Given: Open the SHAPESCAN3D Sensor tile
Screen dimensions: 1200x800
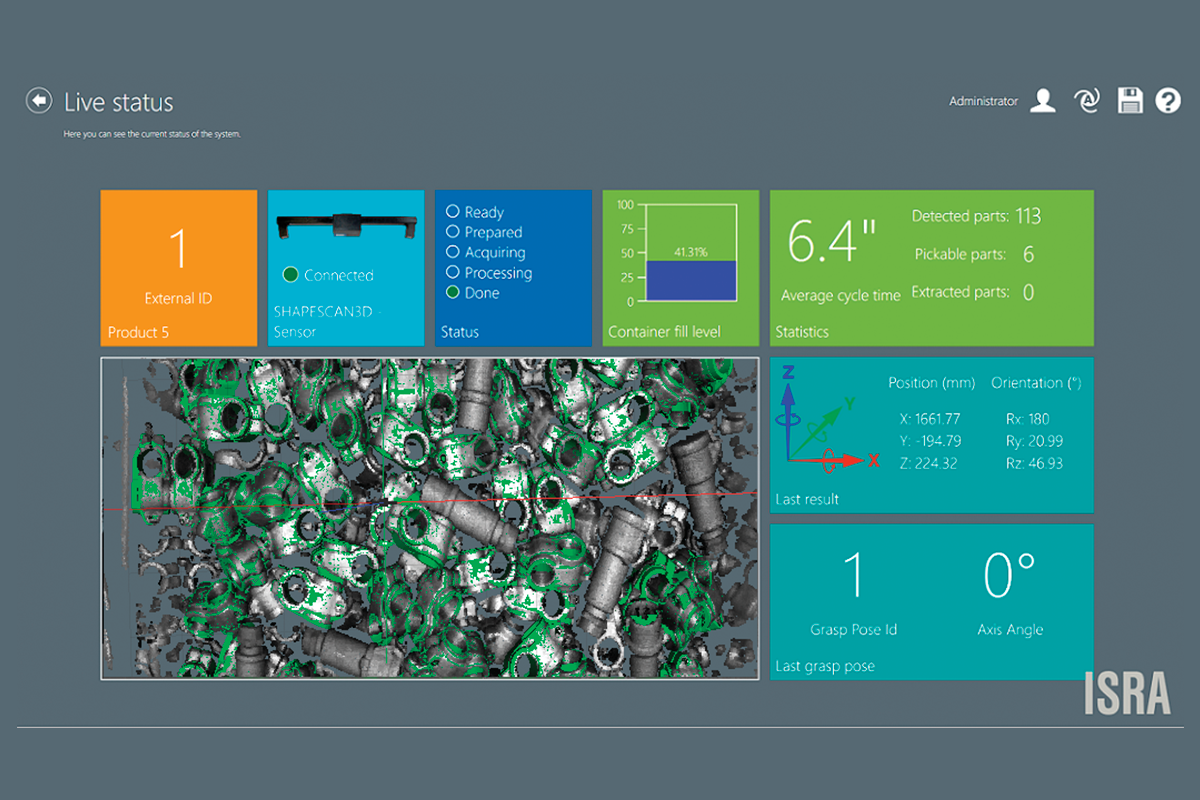Looking at the screenshot, I should pos(346,268).
